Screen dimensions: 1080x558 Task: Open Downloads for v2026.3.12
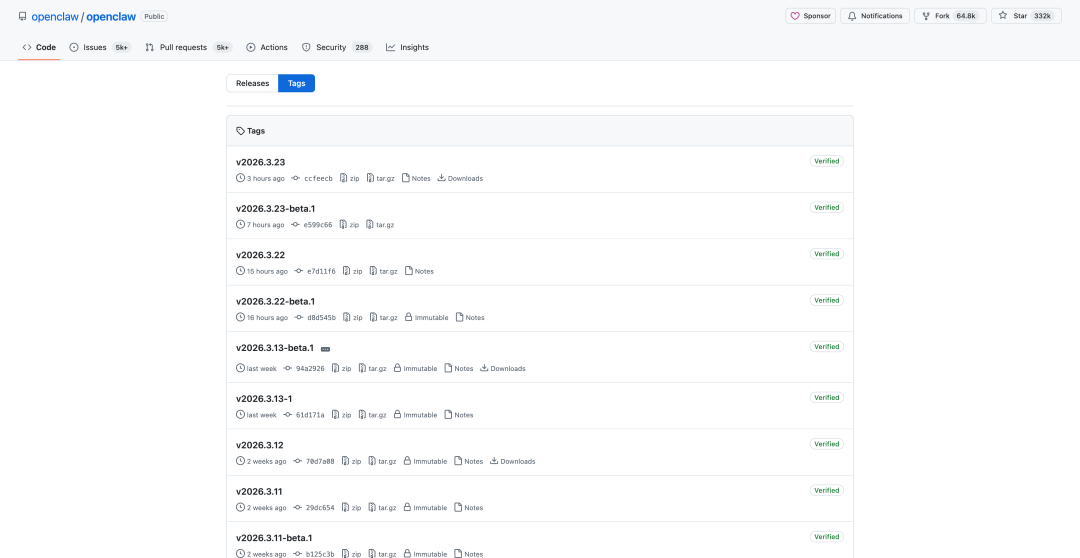point(512,461)
